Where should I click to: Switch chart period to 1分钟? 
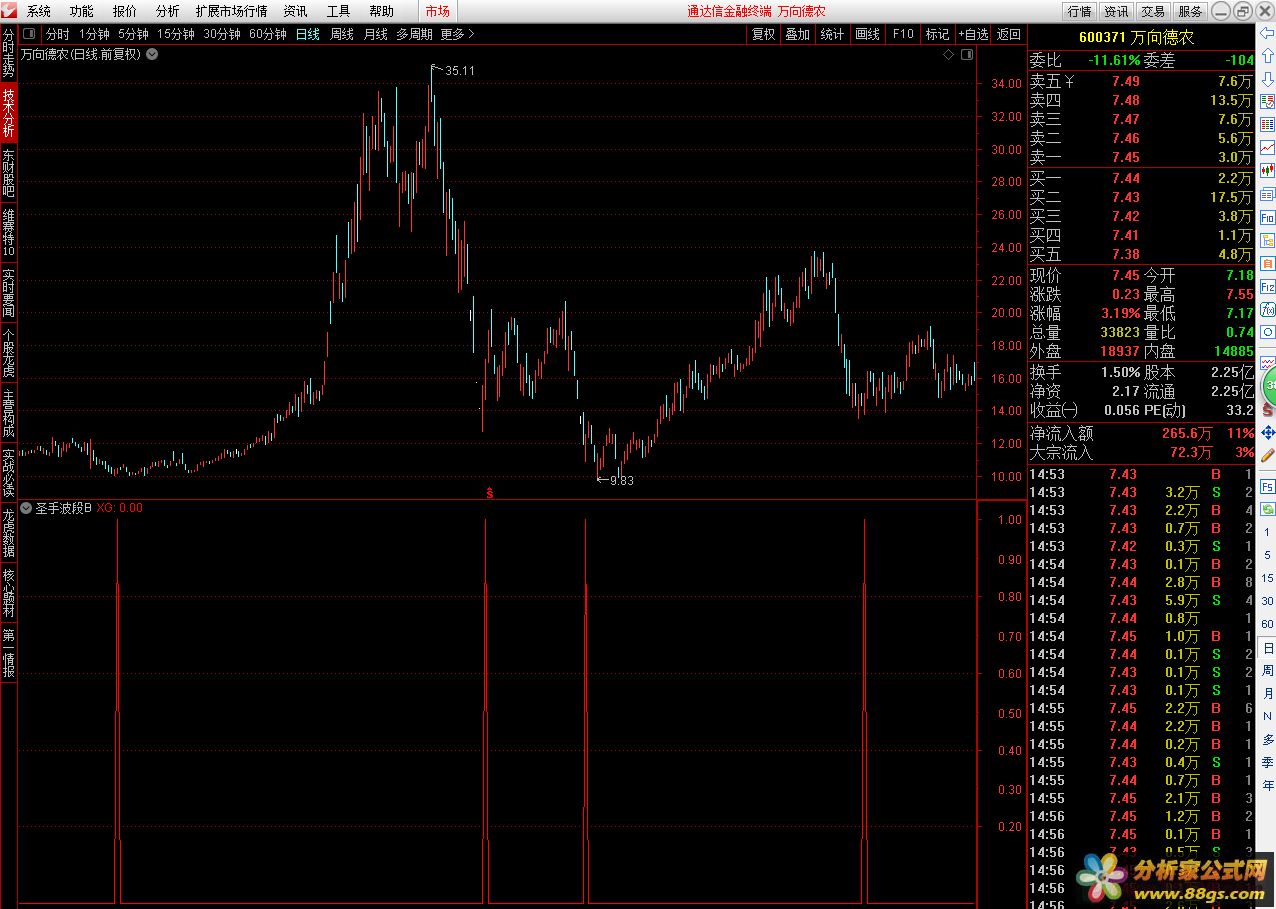(x=94, y=34)
